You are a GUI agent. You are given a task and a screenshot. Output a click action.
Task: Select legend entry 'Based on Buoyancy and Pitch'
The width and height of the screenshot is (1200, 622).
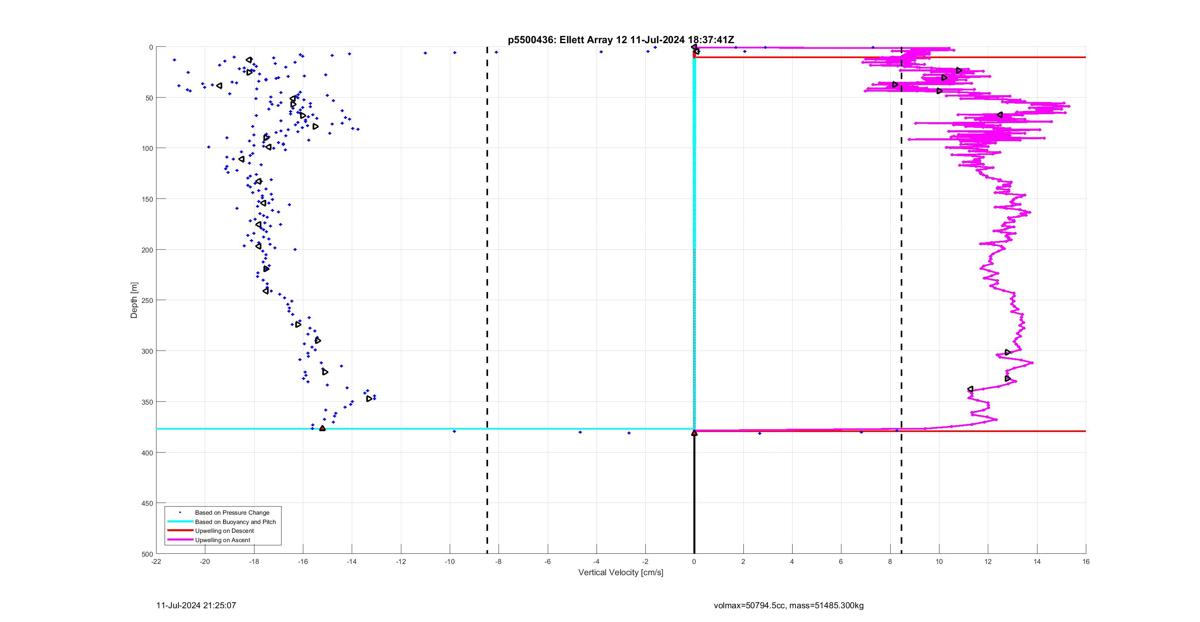coord(236,522)
